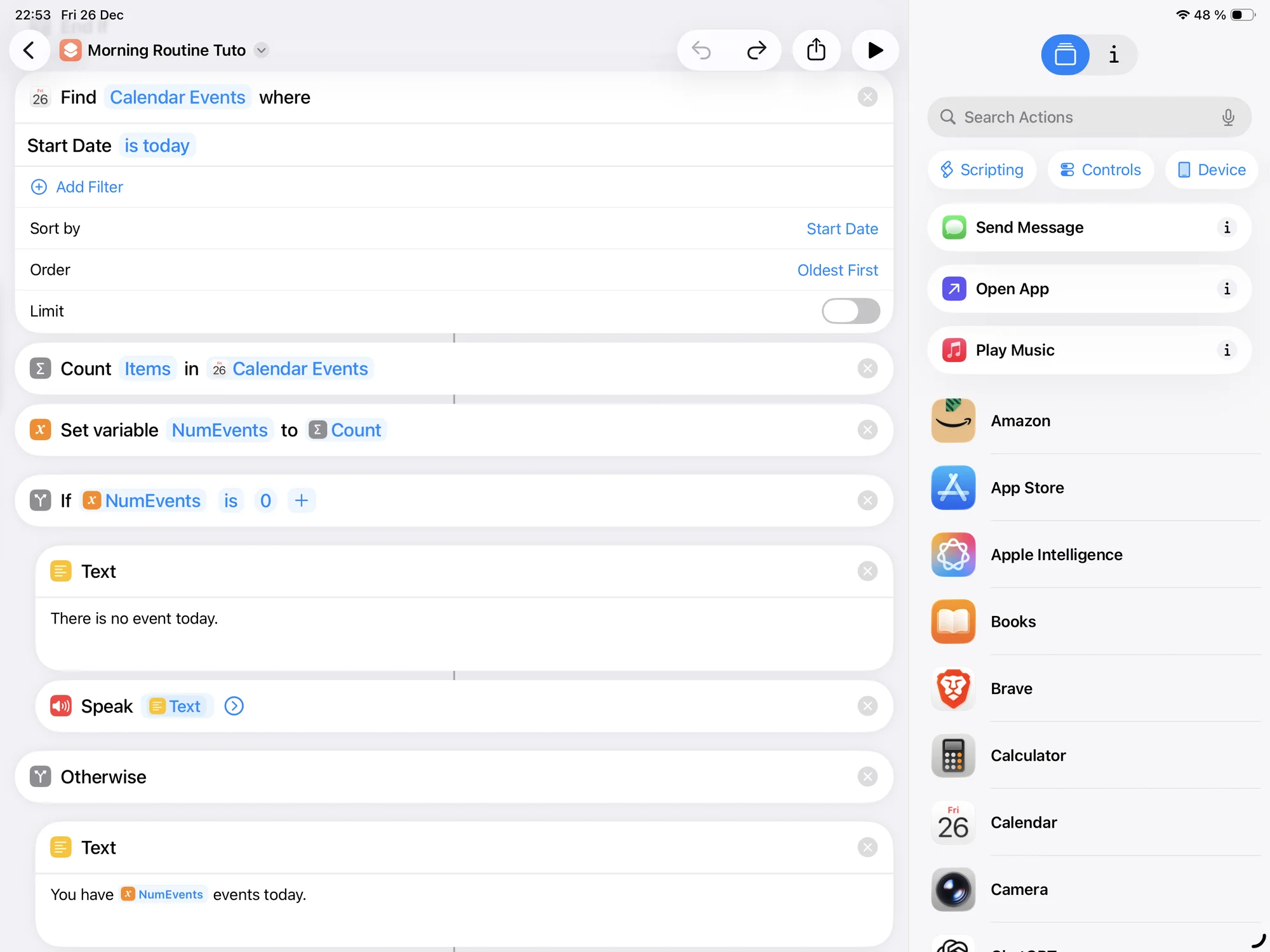Viewport: 1270px width, 952px height.
Task: Go back using the chevron icon
Action: tap(29, 50)
